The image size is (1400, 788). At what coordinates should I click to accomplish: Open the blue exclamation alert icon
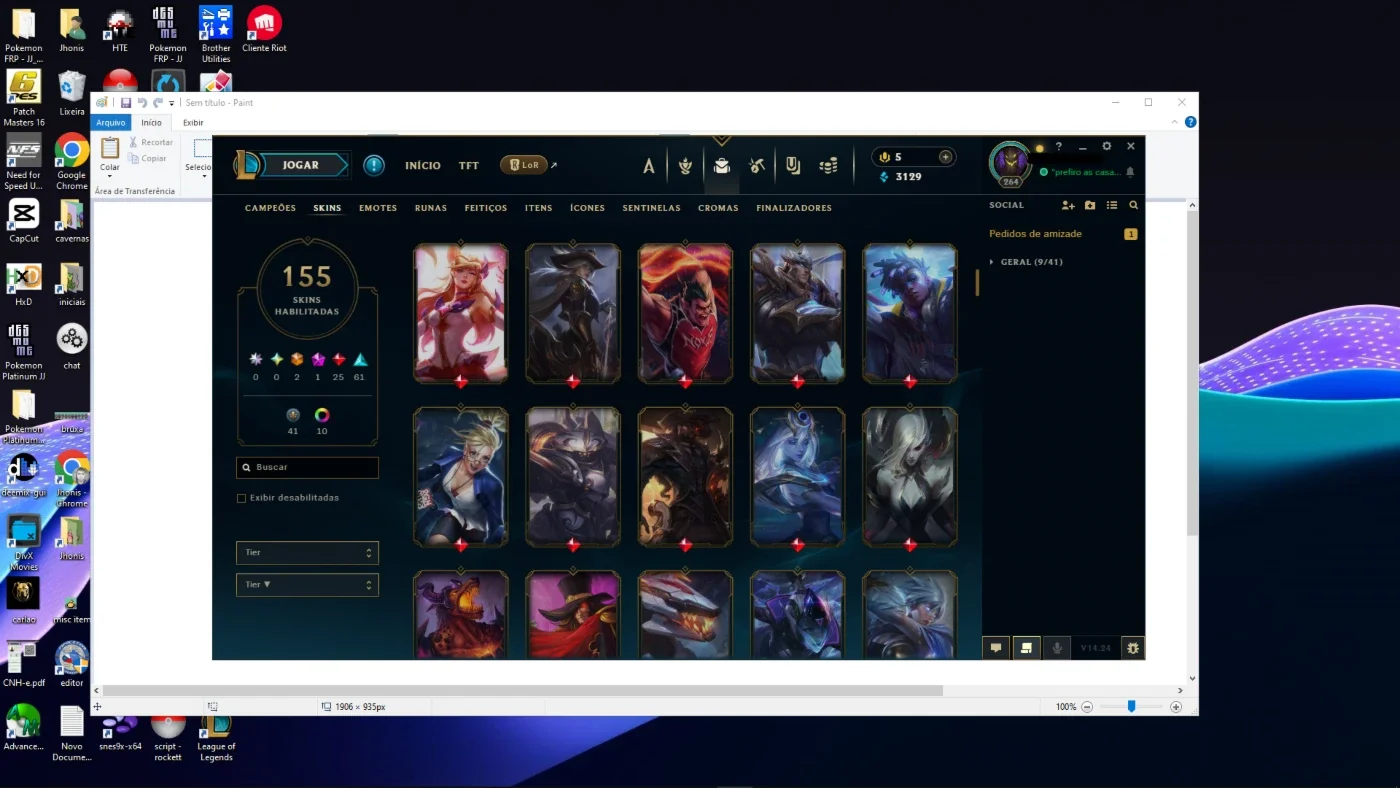pos(374,165)
